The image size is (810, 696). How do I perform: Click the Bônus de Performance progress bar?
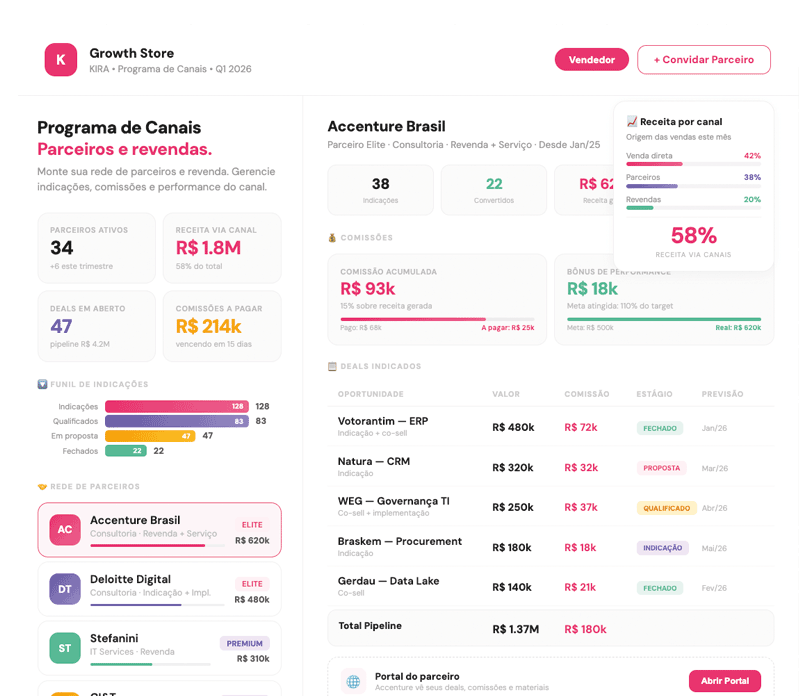click(x=664, y=319)
